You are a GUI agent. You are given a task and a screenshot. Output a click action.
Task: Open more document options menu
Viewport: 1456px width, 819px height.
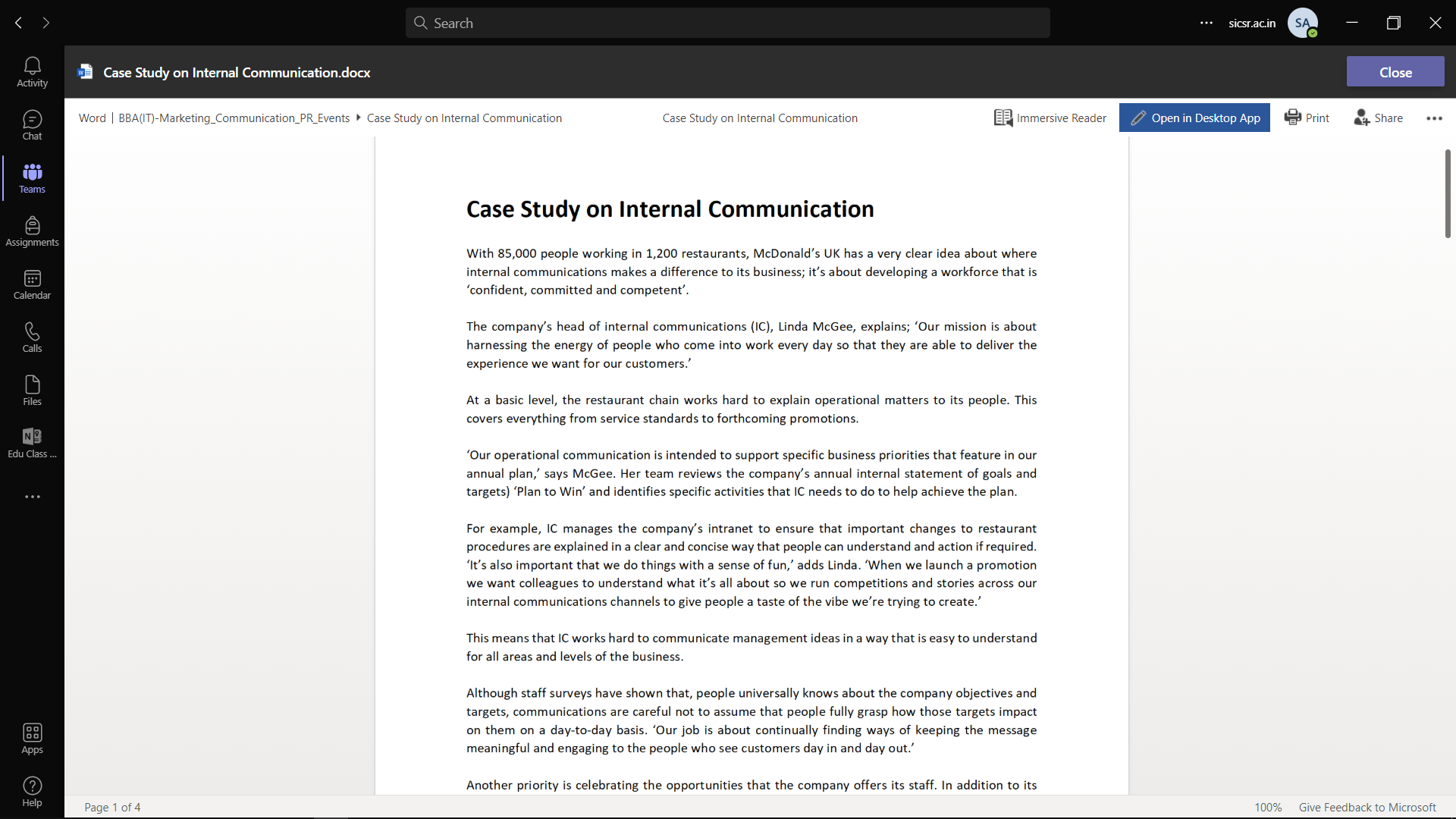pos(1434,118)
